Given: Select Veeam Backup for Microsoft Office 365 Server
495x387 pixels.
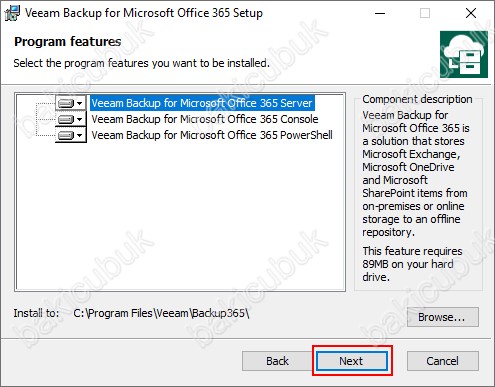Looking at the screenshot, I should pos(202,103).
